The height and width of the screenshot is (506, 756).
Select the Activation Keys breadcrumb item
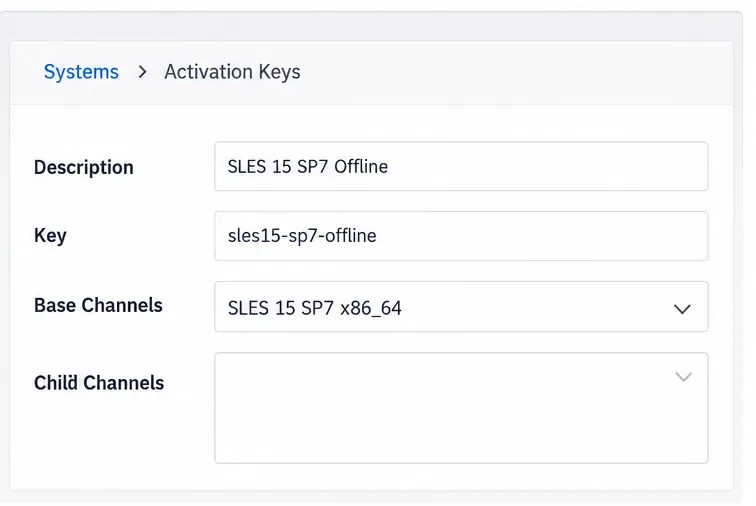[232, 72]
